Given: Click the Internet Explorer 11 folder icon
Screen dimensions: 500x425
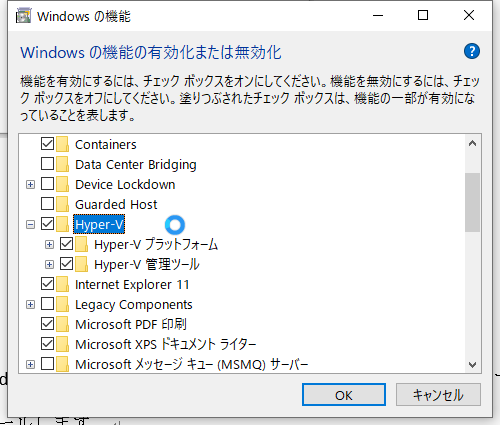Looking at the screenshot, I should tap(62, 284).
